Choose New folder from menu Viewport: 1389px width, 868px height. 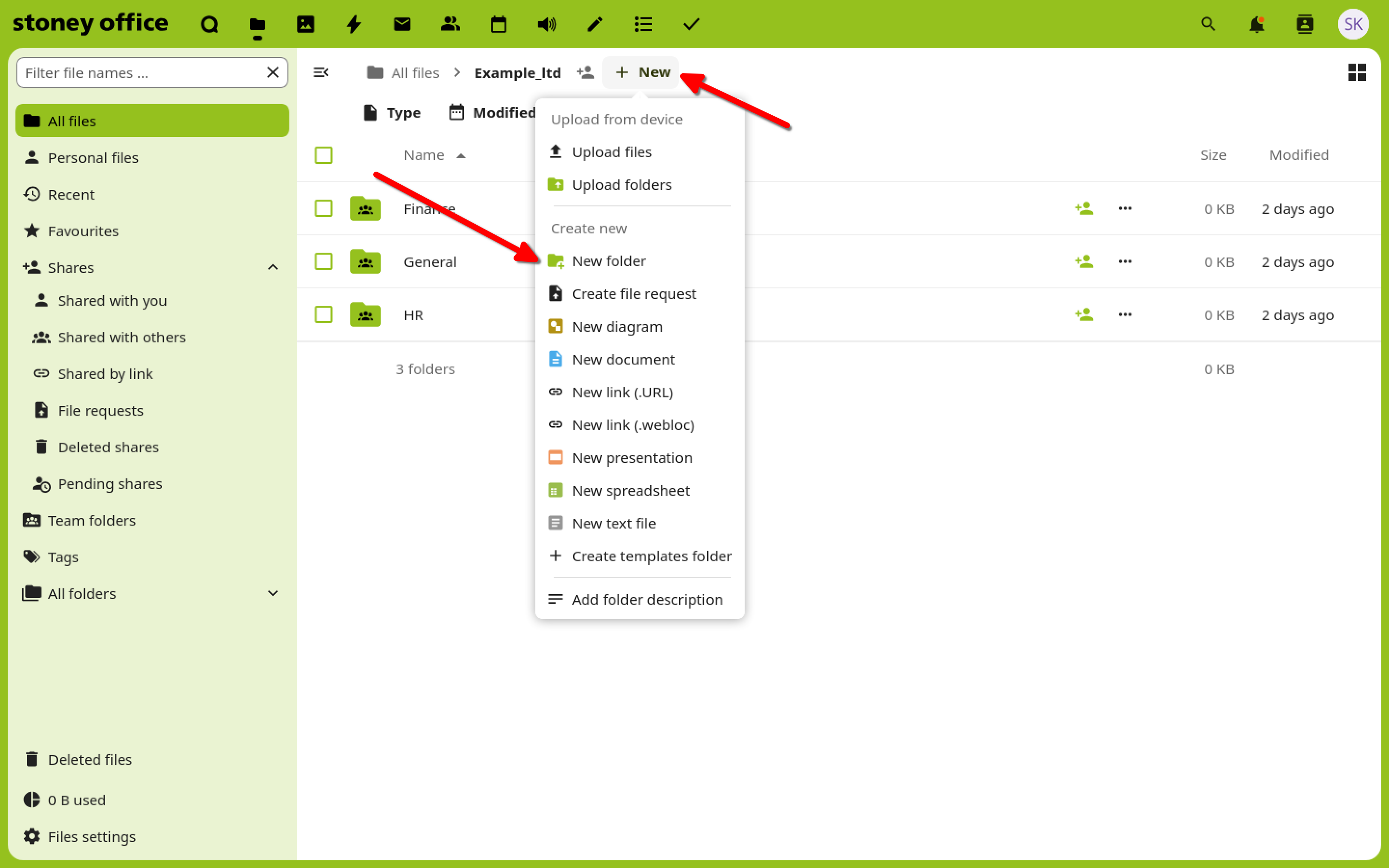608,261
